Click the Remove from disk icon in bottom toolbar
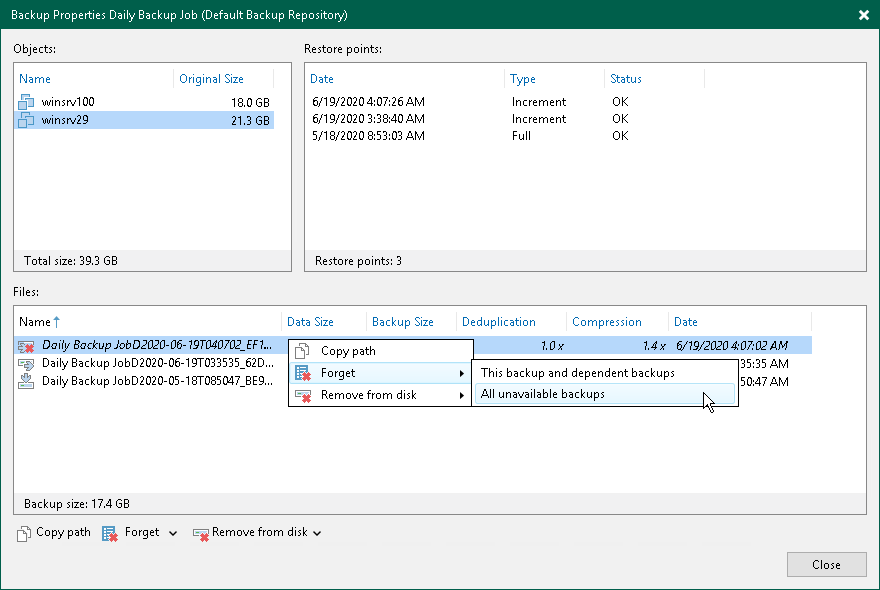The width and height of the screenshot is (880, 590). 200,533
